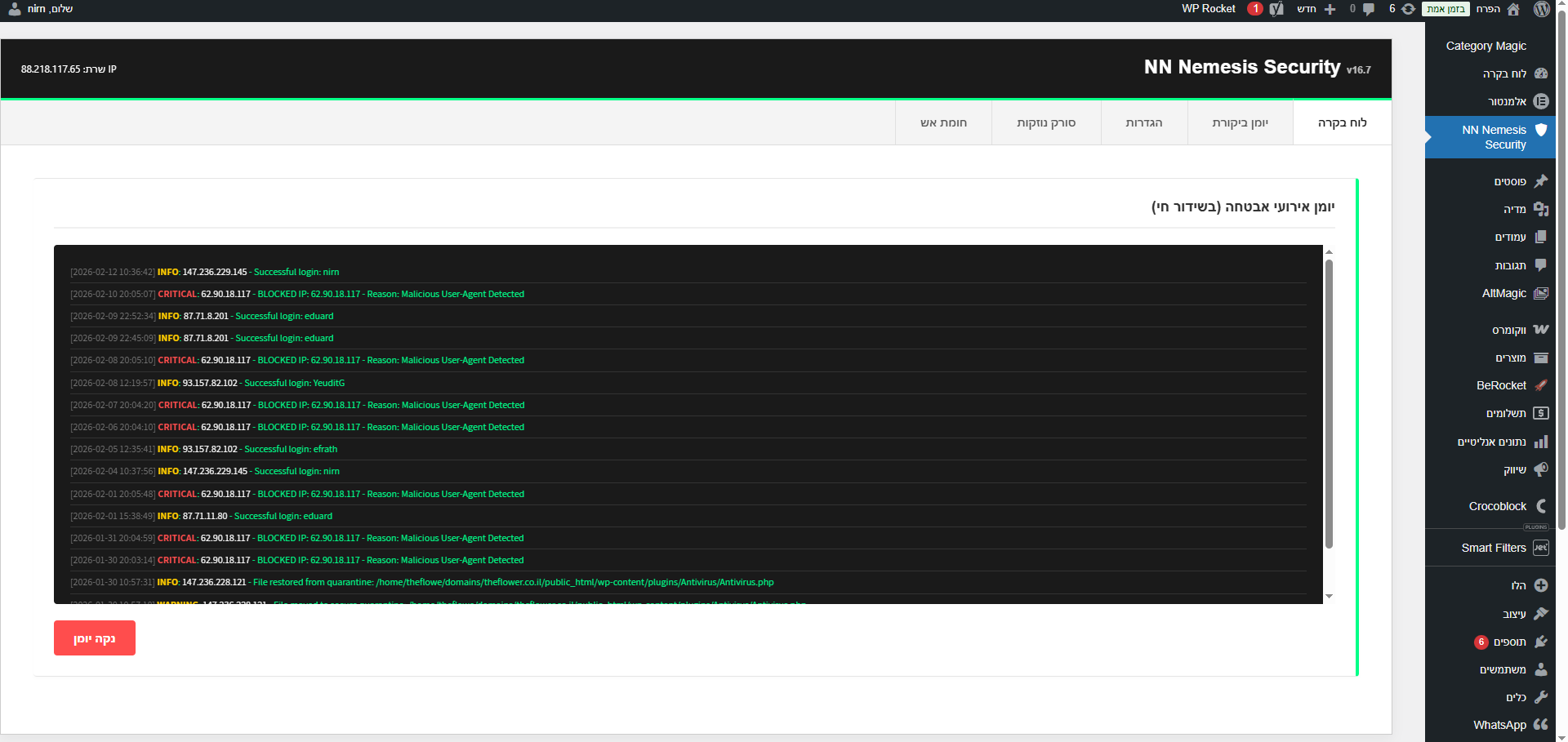
Task: Click the NN Nemesis Security shield icon
Action: tap(1540, 130)
